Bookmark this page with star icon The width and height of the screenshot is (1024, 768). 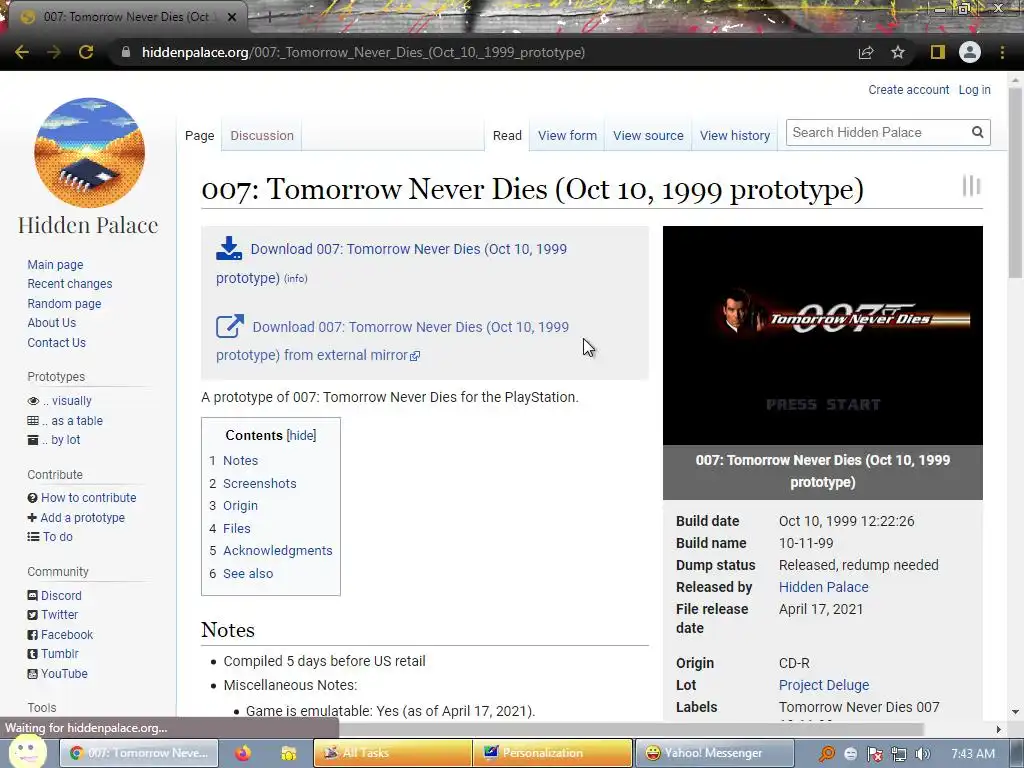click(898, 52)
